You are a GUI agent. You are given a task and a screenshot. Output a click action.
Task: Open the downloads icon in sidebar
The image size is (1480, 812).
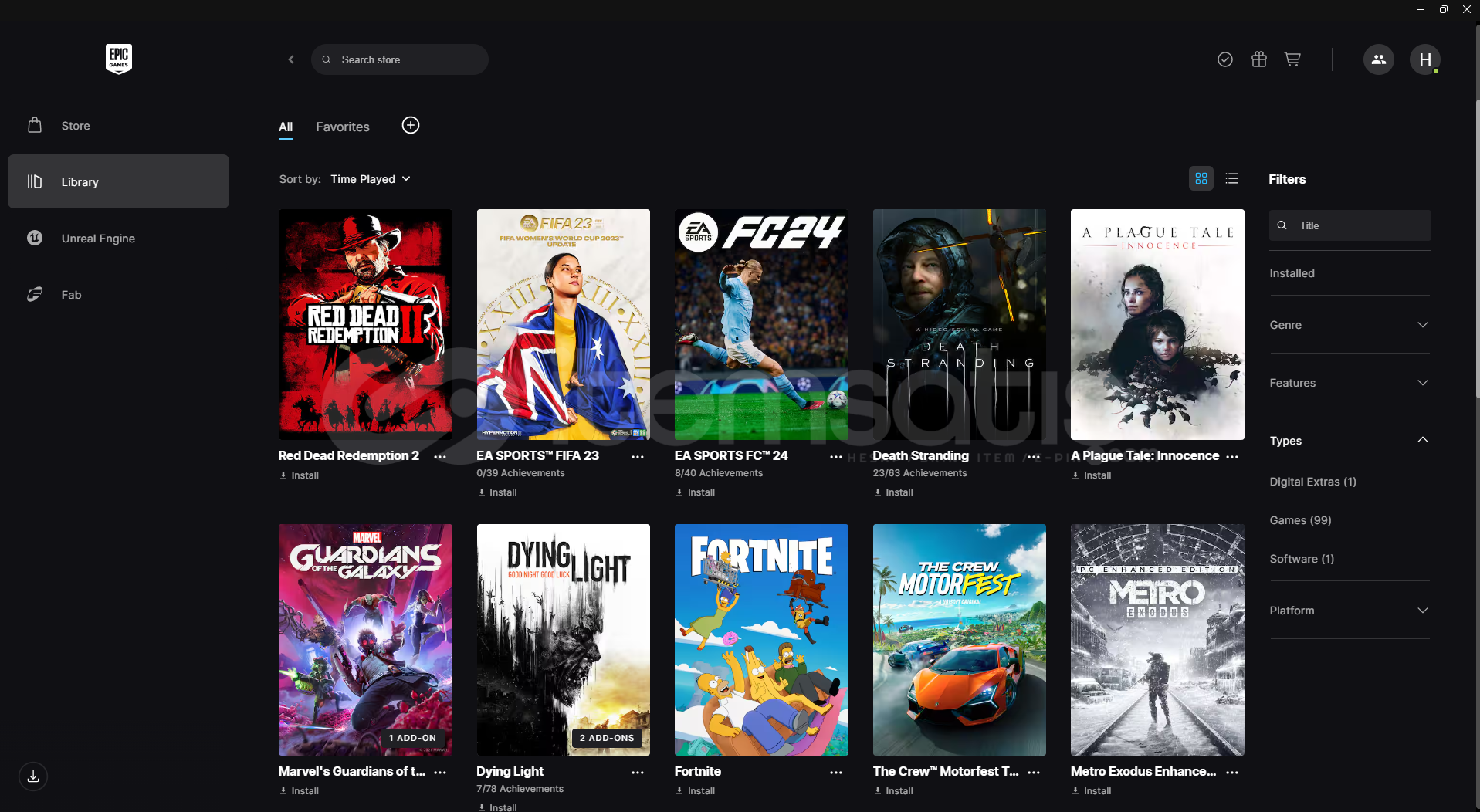point(33,776)
